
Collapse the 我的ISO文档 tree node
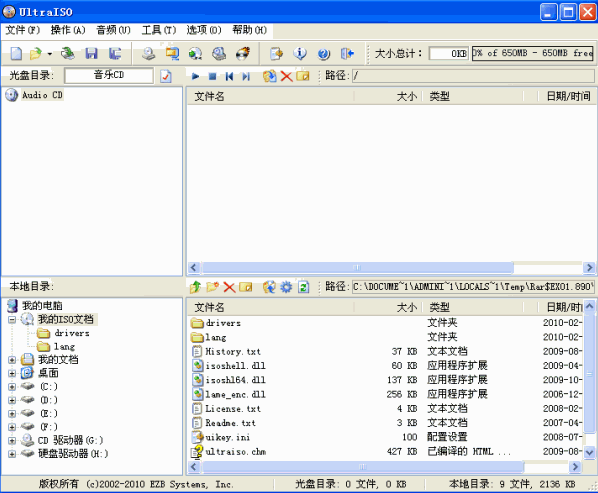pos(12,319)
